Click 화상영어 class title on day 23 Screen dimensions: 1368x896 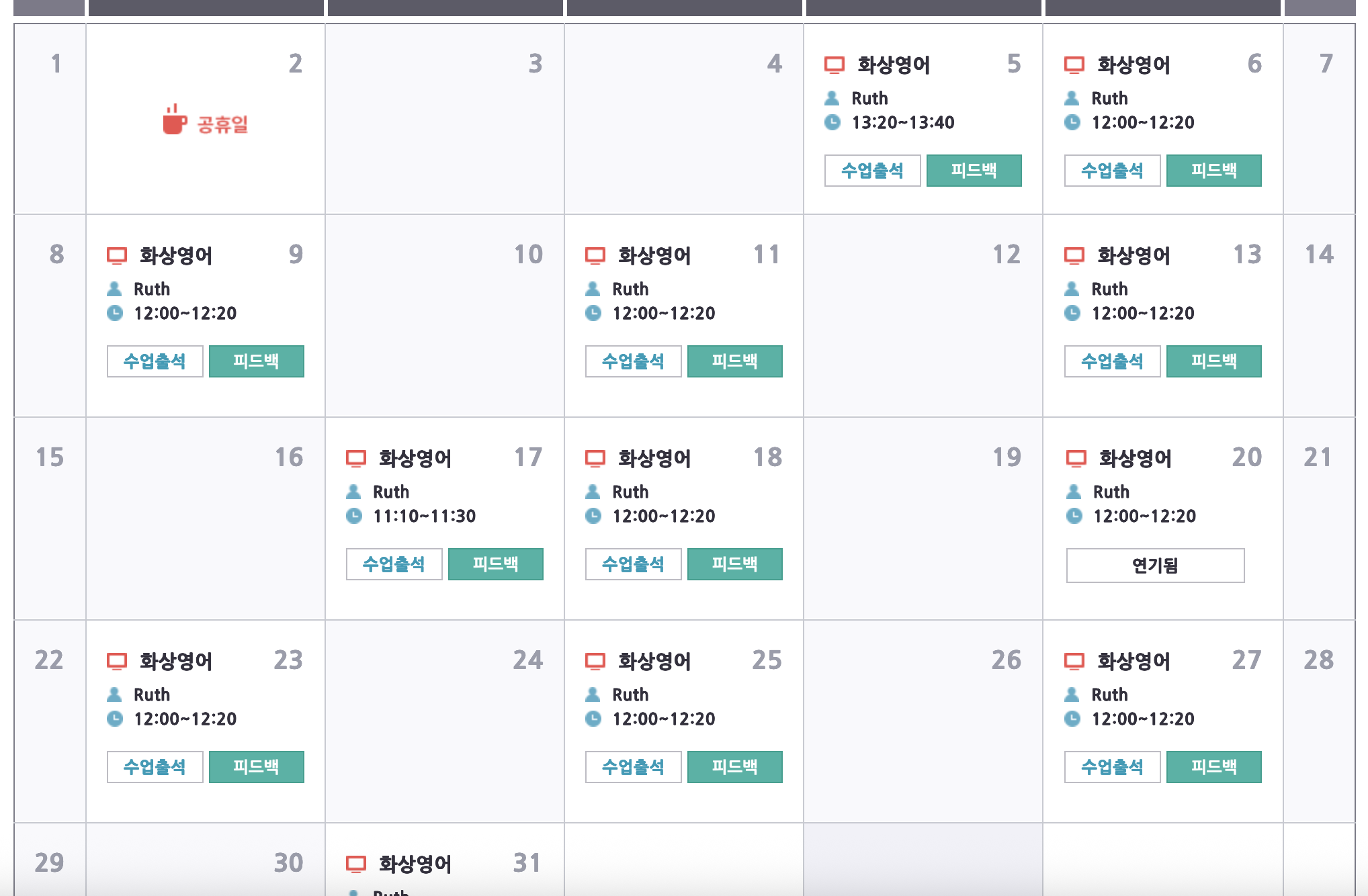175,662
